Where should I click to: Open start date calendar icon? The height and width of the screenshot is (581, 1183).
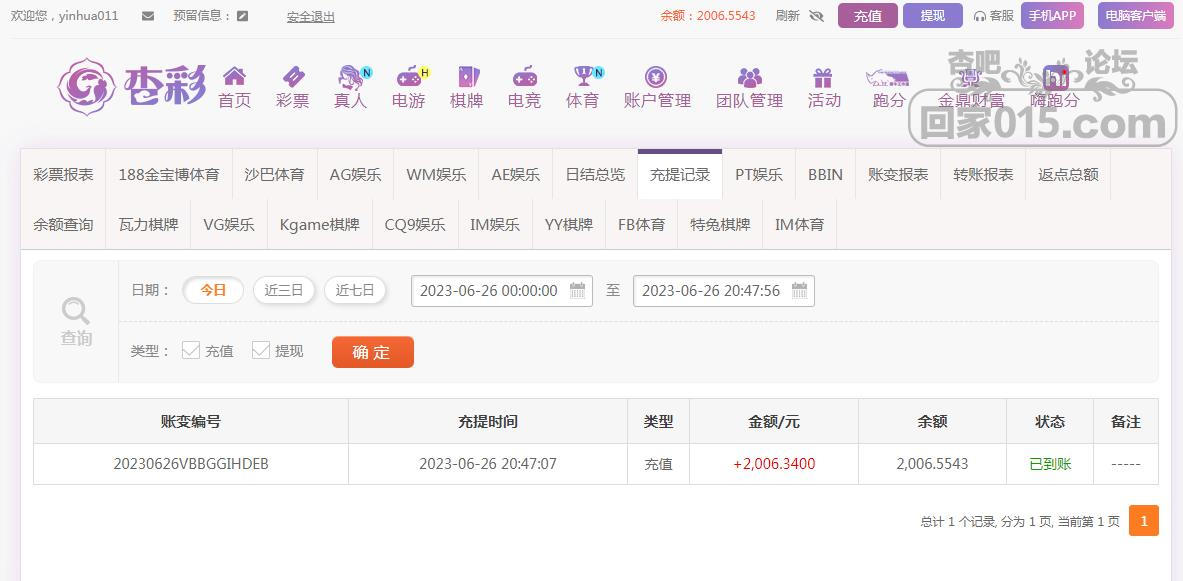point(577,290)
